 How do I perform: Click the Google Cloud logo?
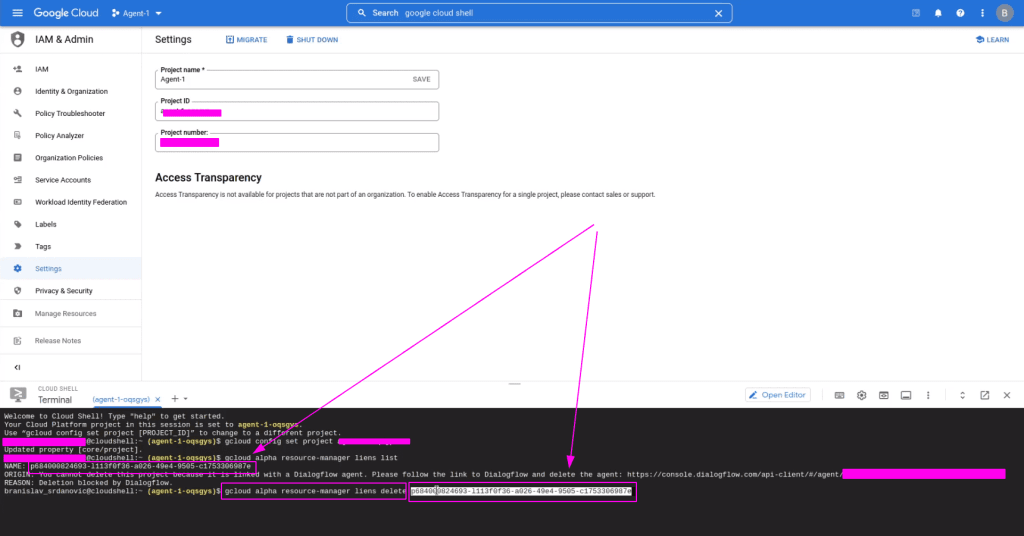coord(66,13)
